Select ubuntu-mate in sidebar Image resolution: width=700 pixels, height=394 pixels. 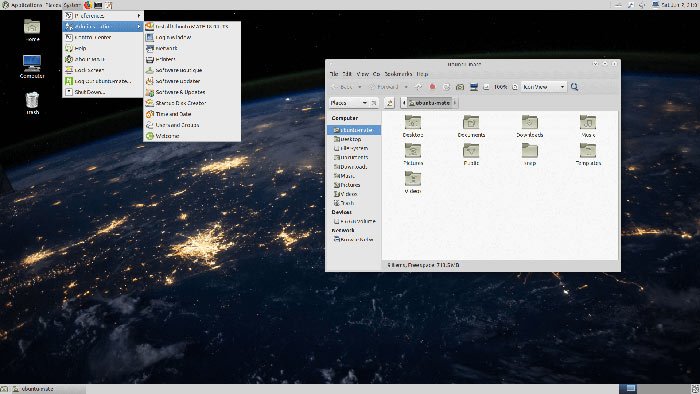pos(354,130)
